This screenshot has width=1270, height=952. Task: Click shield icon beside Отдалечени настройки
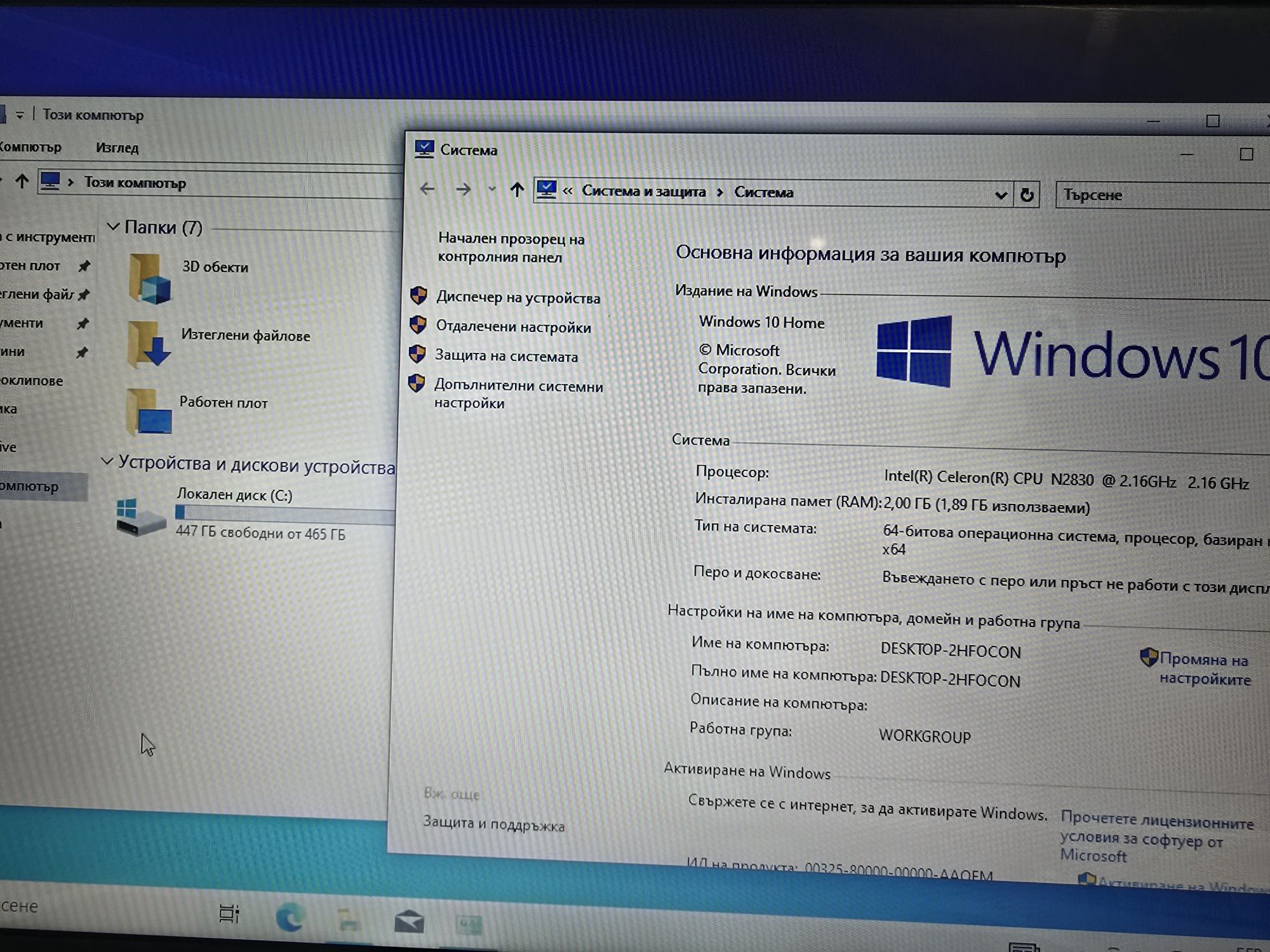coord(418,324)
